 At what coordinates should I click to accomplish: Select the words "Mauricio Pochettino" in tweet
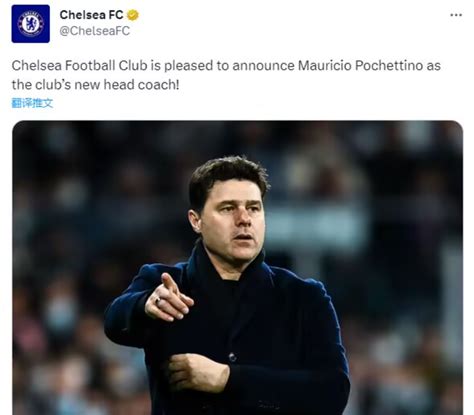pyautogui.click(x=360, y=65)
